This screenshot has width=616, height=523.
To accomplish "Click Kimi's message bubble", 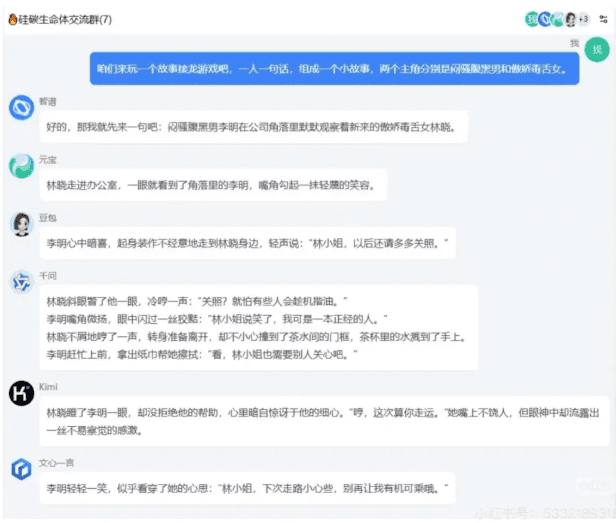I will pos(324,421).
